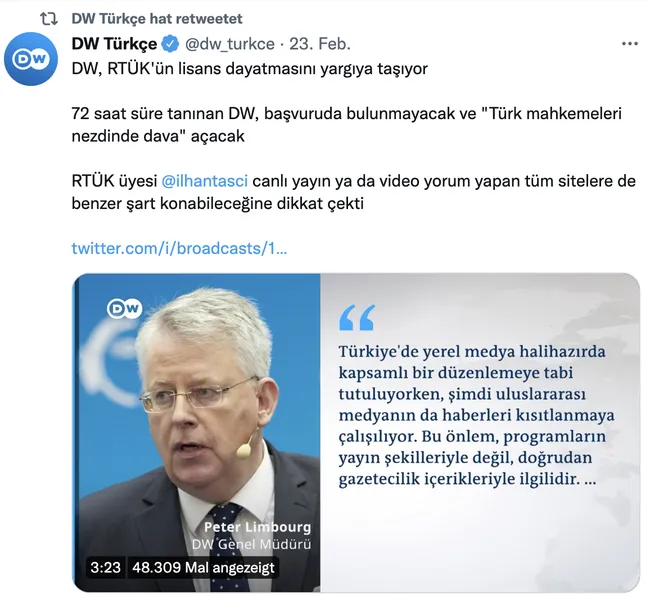The image size is (650, 595).
Task: Click the 'DW Genel Müdürü' caption
Action: (251, 544)
